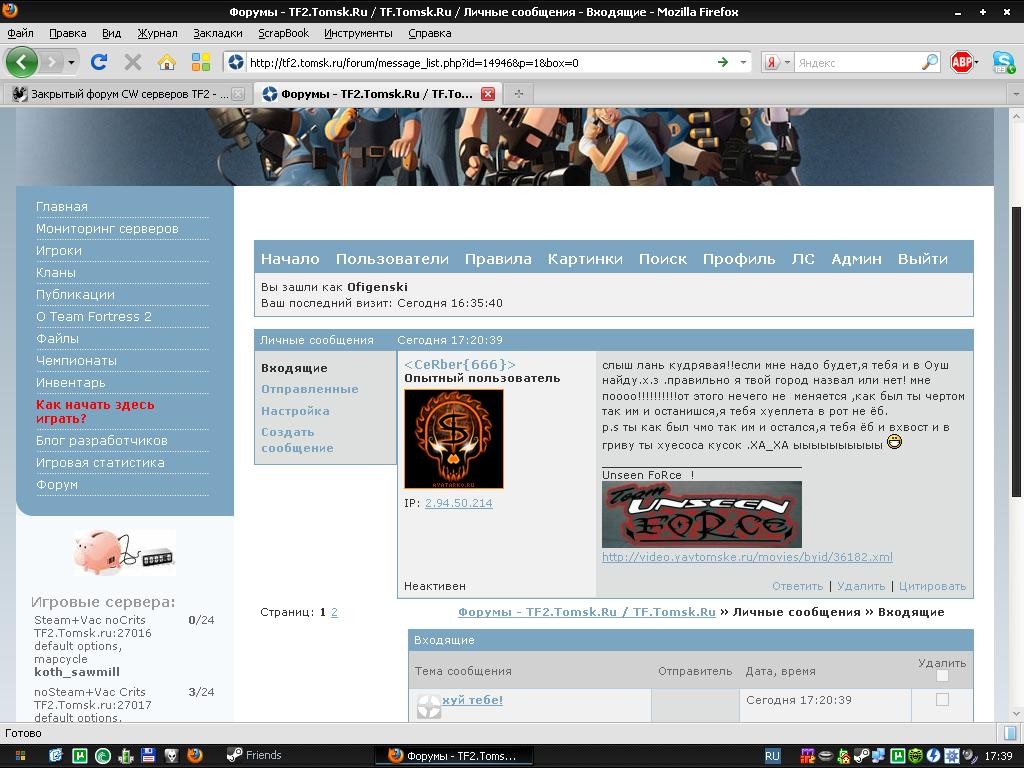Open the Отправленные messages folder
Viewport: 1024px width, 768px height.
(310, 389)
